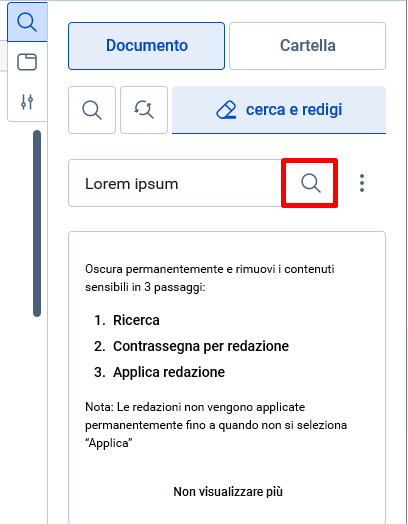
Task: Open the three-dot search options menu
Action: pos(362,183)
